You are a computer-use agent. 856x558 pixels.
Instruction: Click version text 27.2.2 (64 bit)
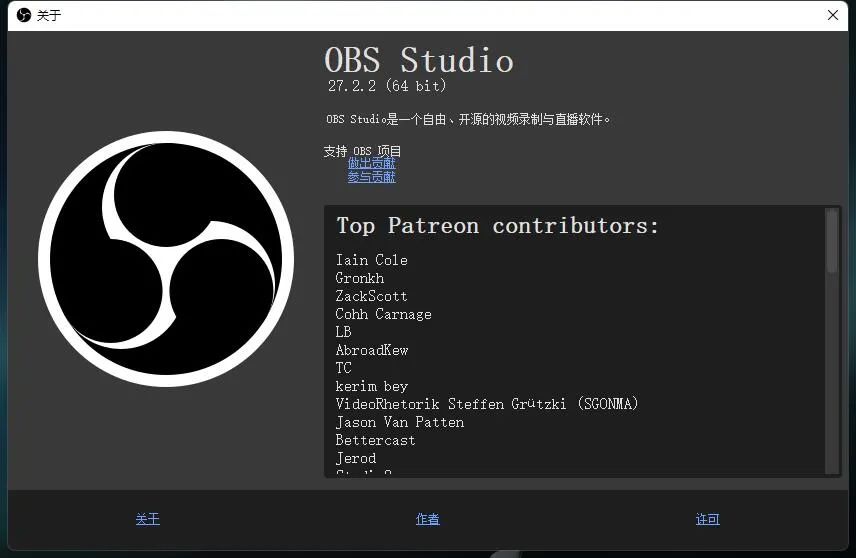(x=387, y=86)
